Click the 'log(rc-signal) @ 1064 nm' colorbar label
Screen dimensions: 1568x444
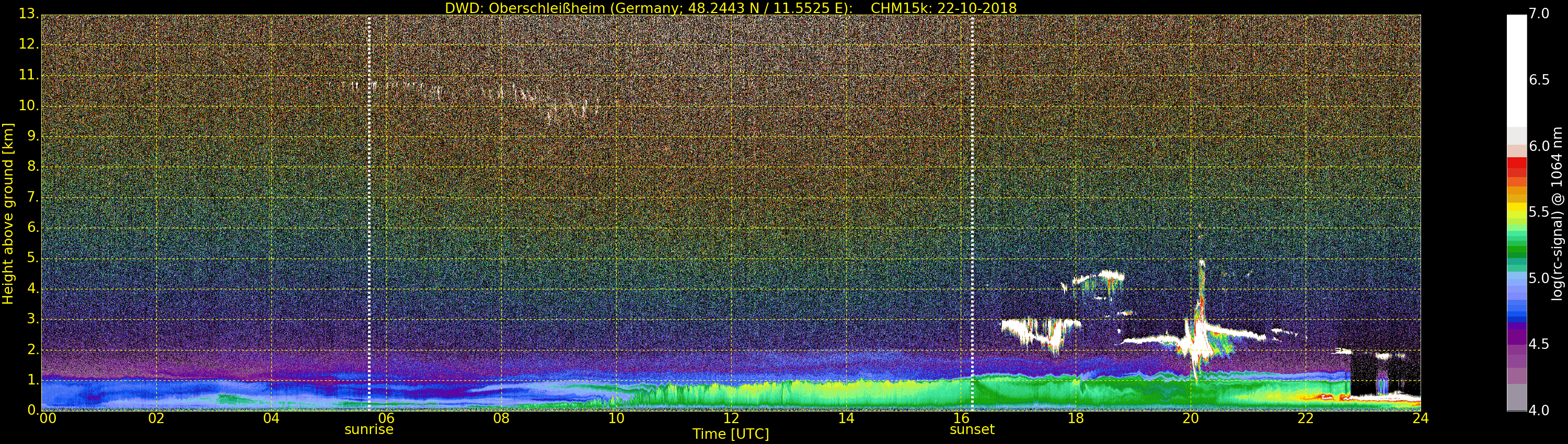pyautogui.click(x=1557, y=214)
